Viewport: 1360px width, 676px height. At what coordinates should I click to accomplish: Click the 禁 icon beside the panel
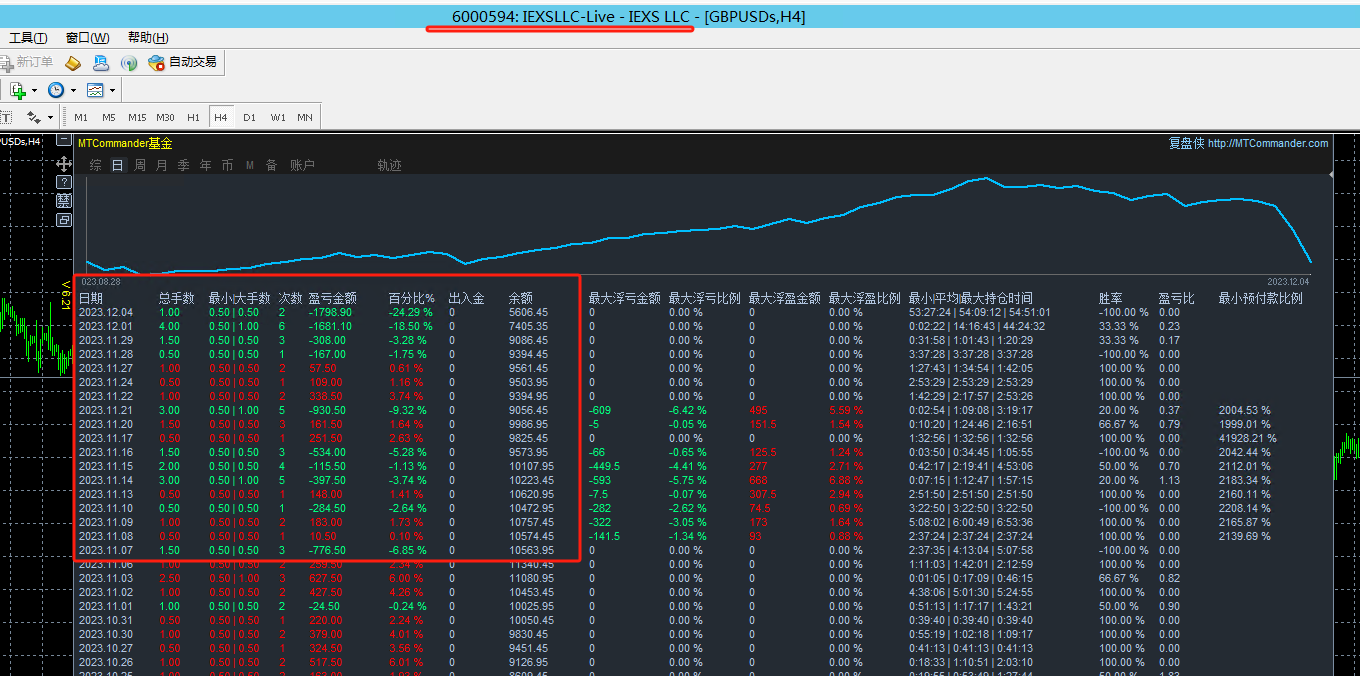[64, 201]
